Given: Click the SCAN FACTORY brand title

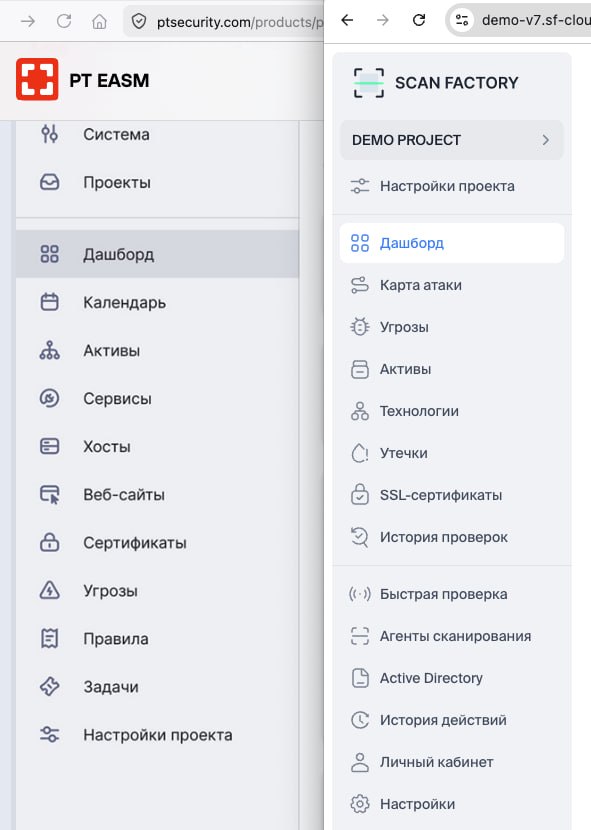Looking at the screenshot, I should 456,83.
